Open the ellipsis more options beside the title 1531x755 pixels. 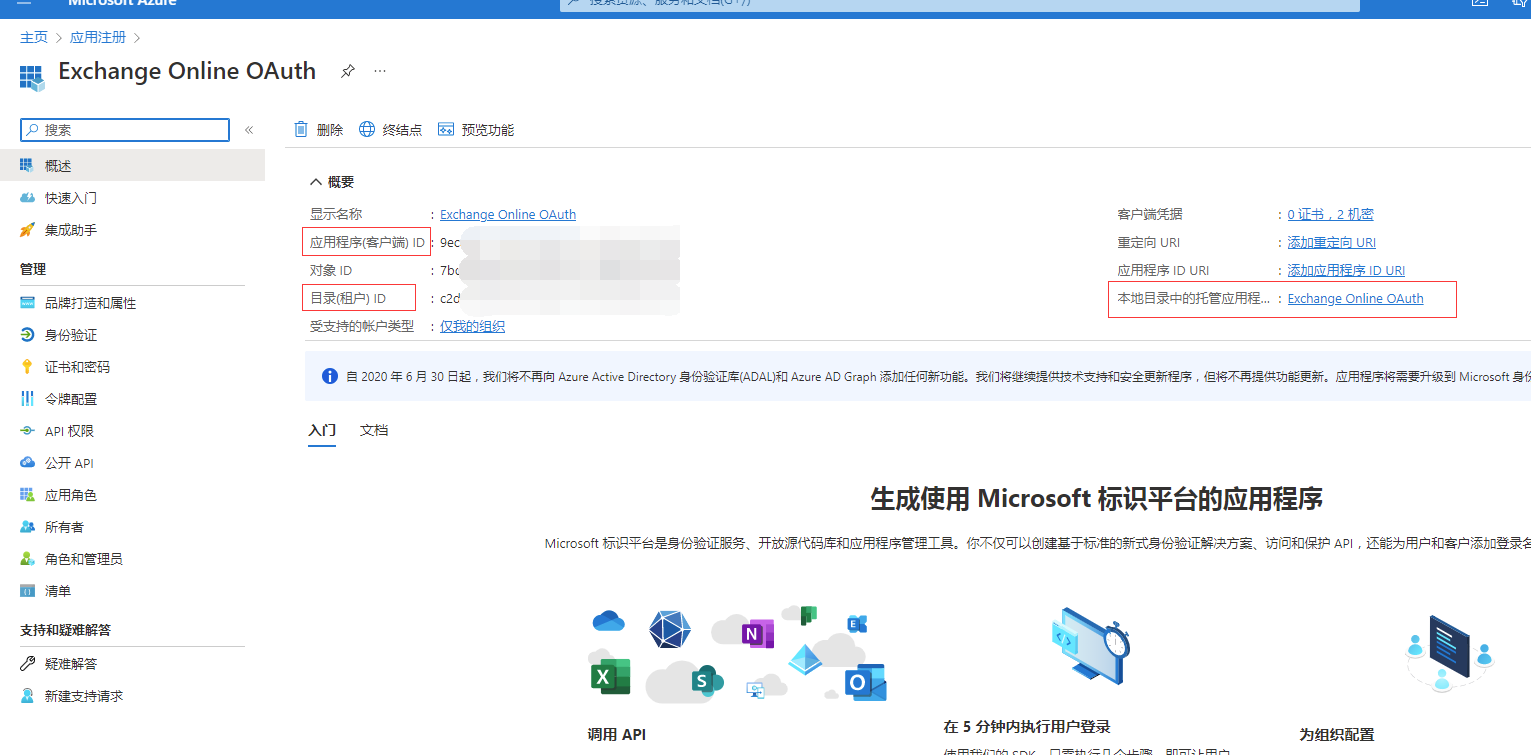[x=380, y=71]
